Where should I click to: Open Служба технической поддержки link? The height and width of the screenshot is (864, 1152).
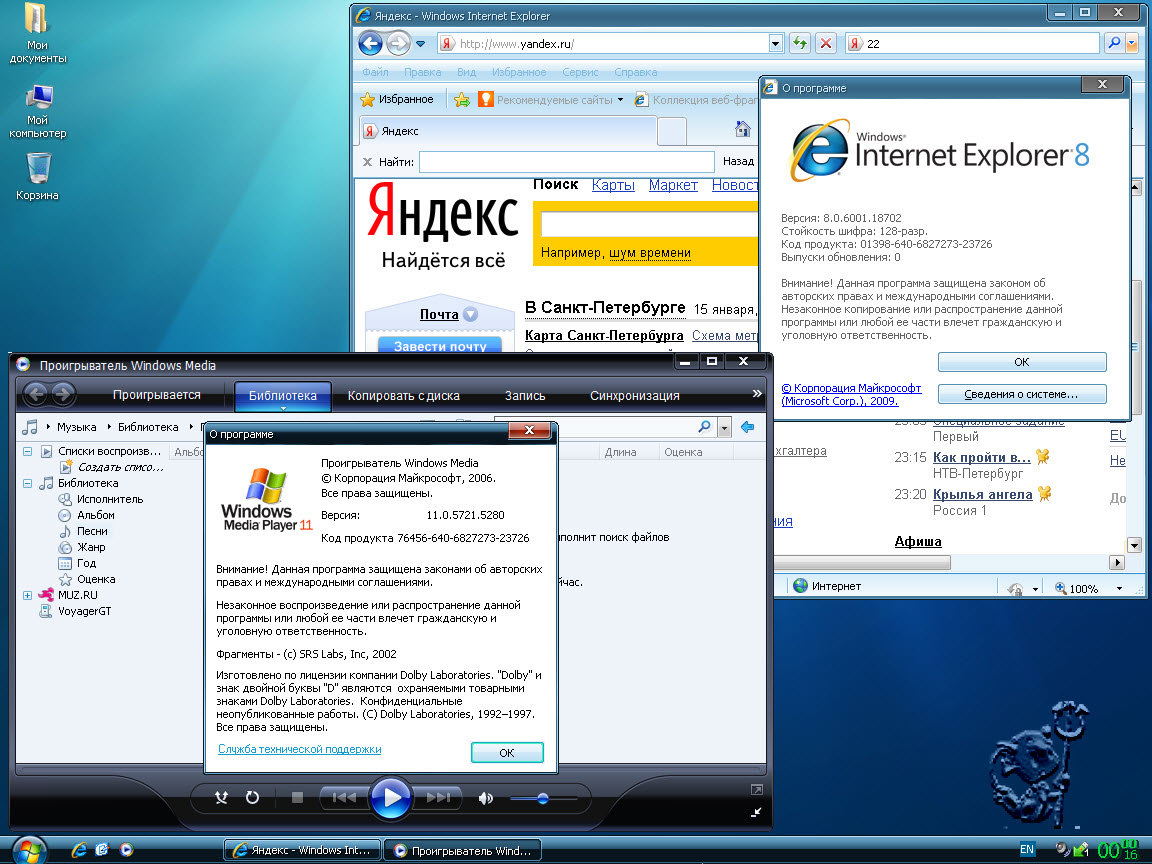(299, 749)
